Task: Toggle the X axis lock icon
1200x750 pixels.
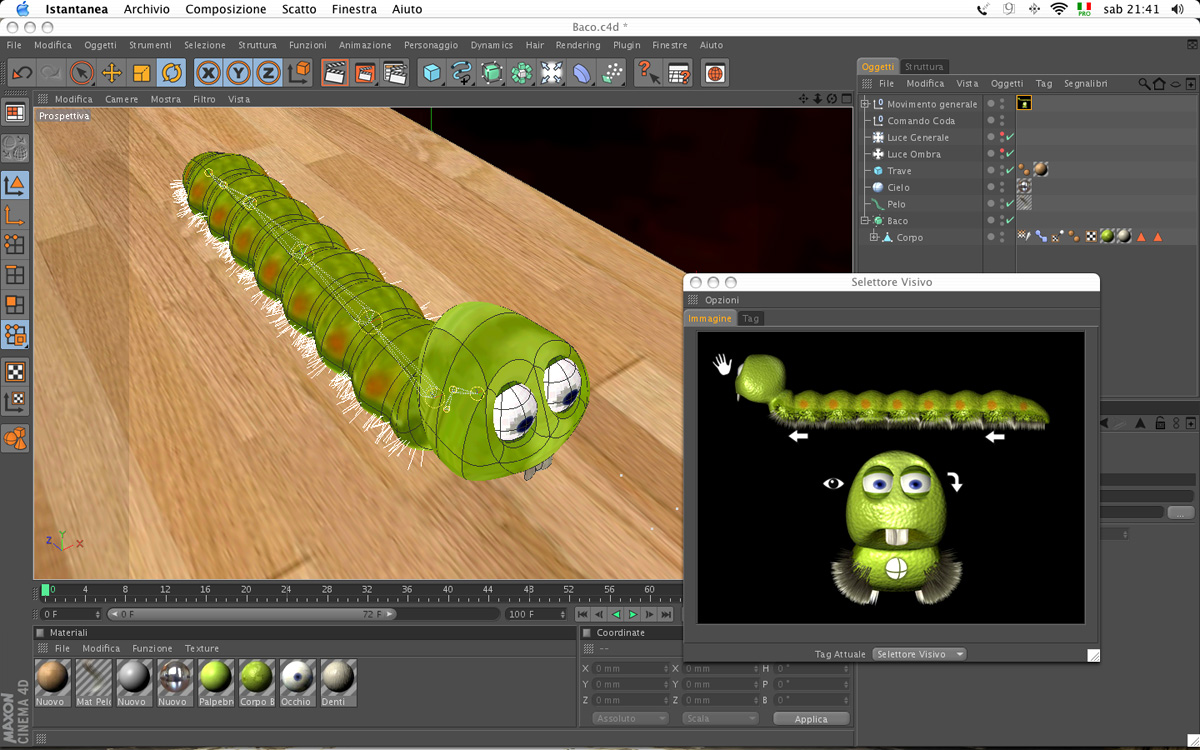Action: tap(208, 72)
